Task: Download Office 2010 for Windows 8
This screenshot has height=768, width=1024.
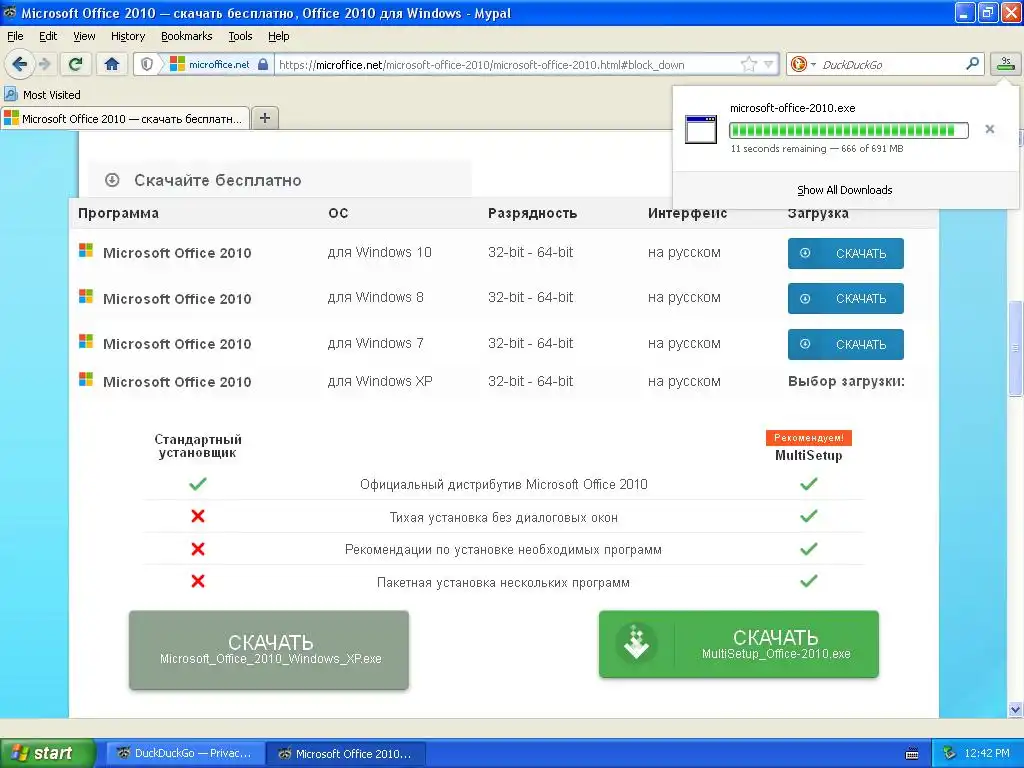Action: tap(845, 298)
